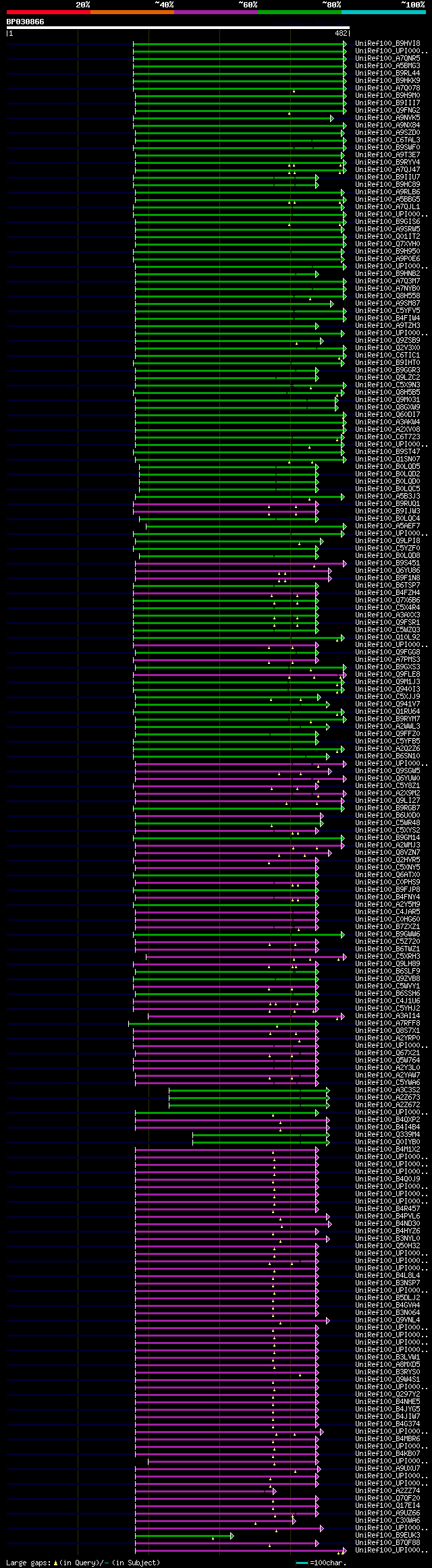Click the alignment arrow end for UniRef100_A9SM87
The width and height of the screenshot is (432, 1568).
coord(331,304)
